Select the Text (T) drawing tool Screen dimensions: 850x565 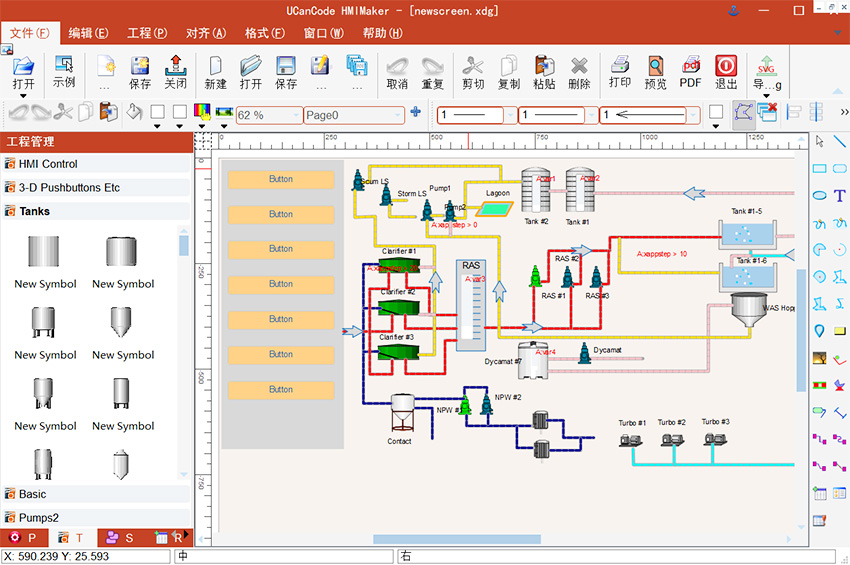[x=839, y=195]
